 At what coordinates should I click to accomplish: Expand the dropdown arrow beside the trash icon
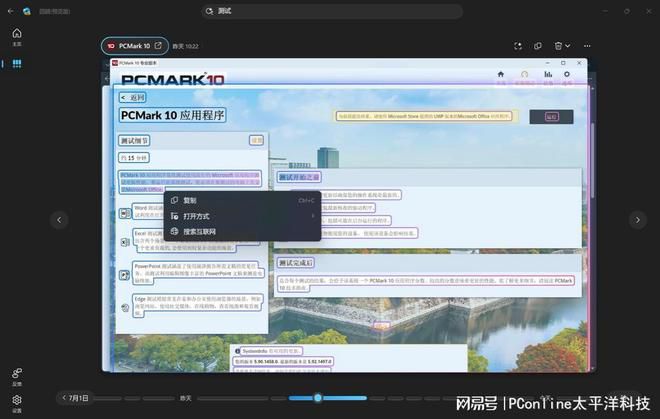568,46
